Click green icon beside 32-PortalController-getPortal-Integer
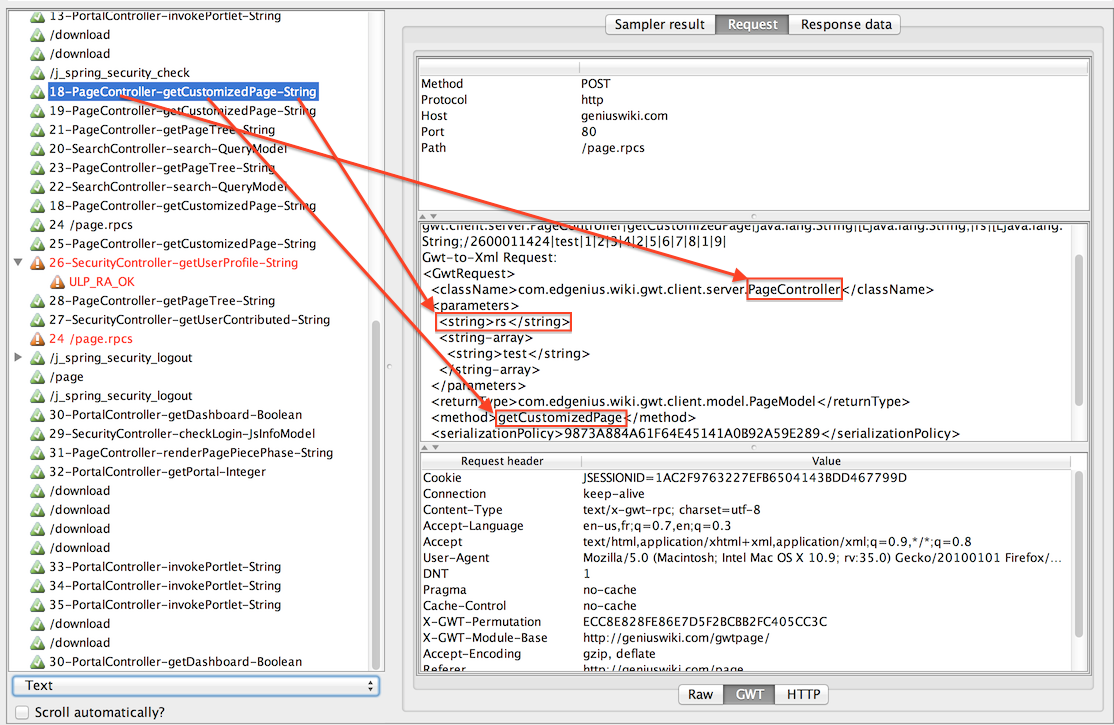 pos(38,472)
